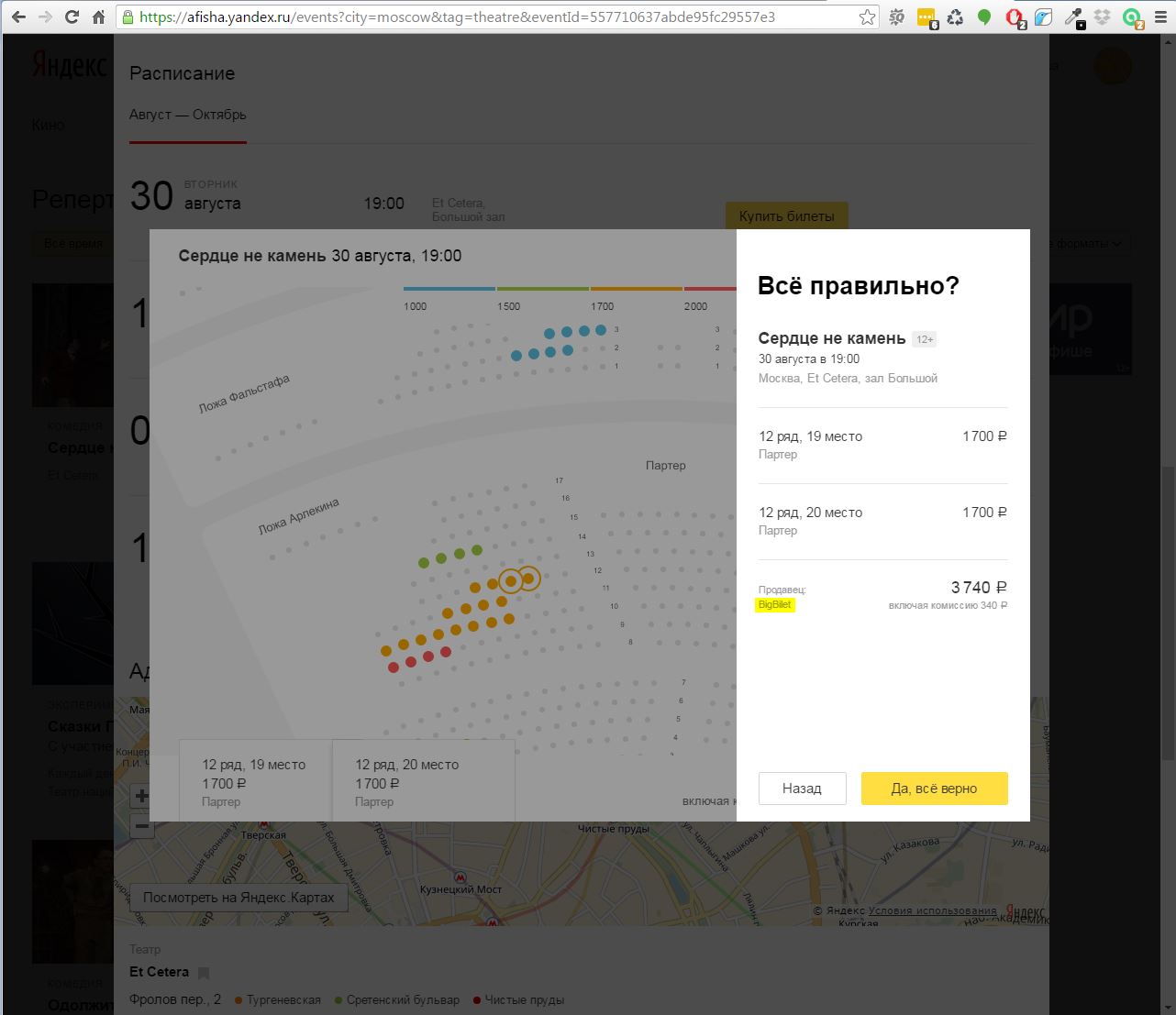Bookmark this page with the star
The image size is (1176, 1015).
867,17
